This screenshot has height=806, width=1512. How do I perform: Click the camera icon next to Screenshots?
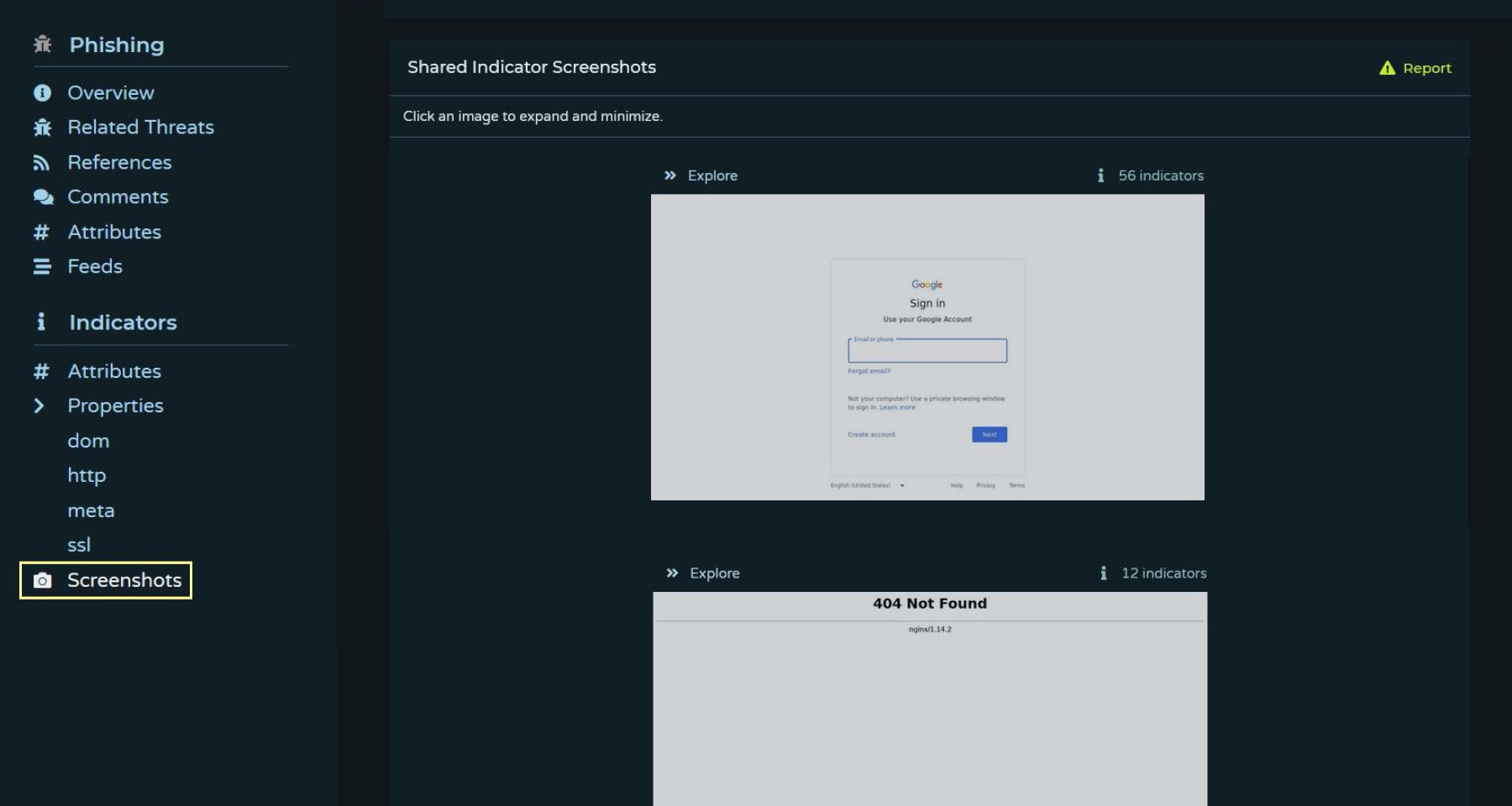42,580
